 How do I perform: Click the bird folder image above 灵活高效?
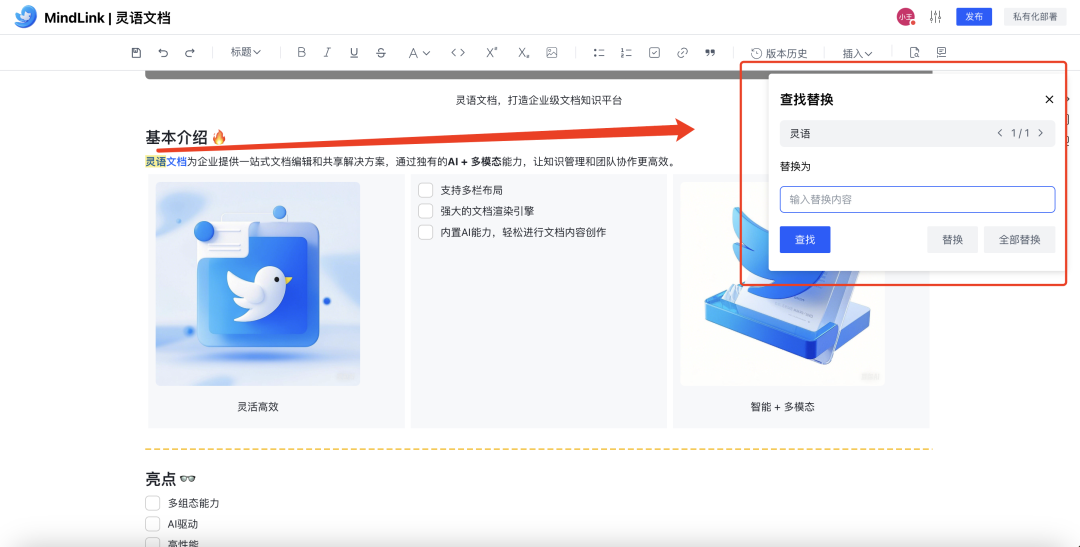point(258,284)
